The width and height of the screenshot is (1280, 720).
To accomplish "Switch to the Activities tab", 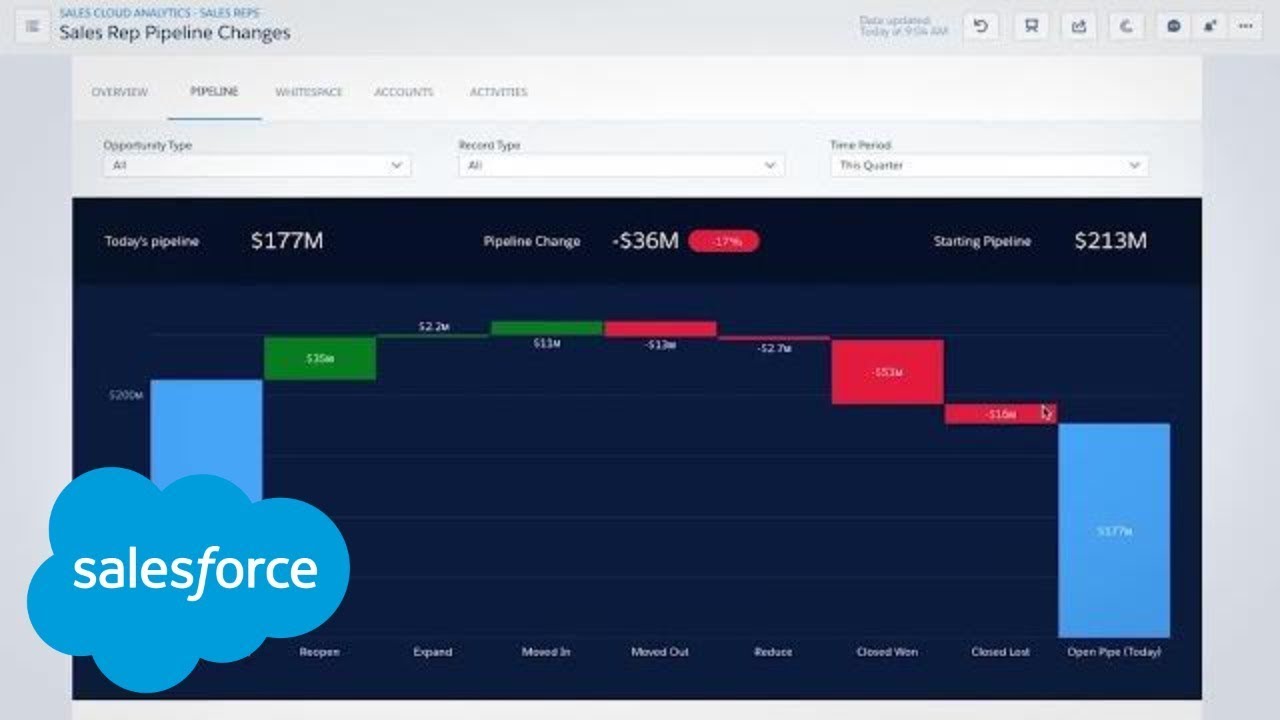I will [498, 92].
